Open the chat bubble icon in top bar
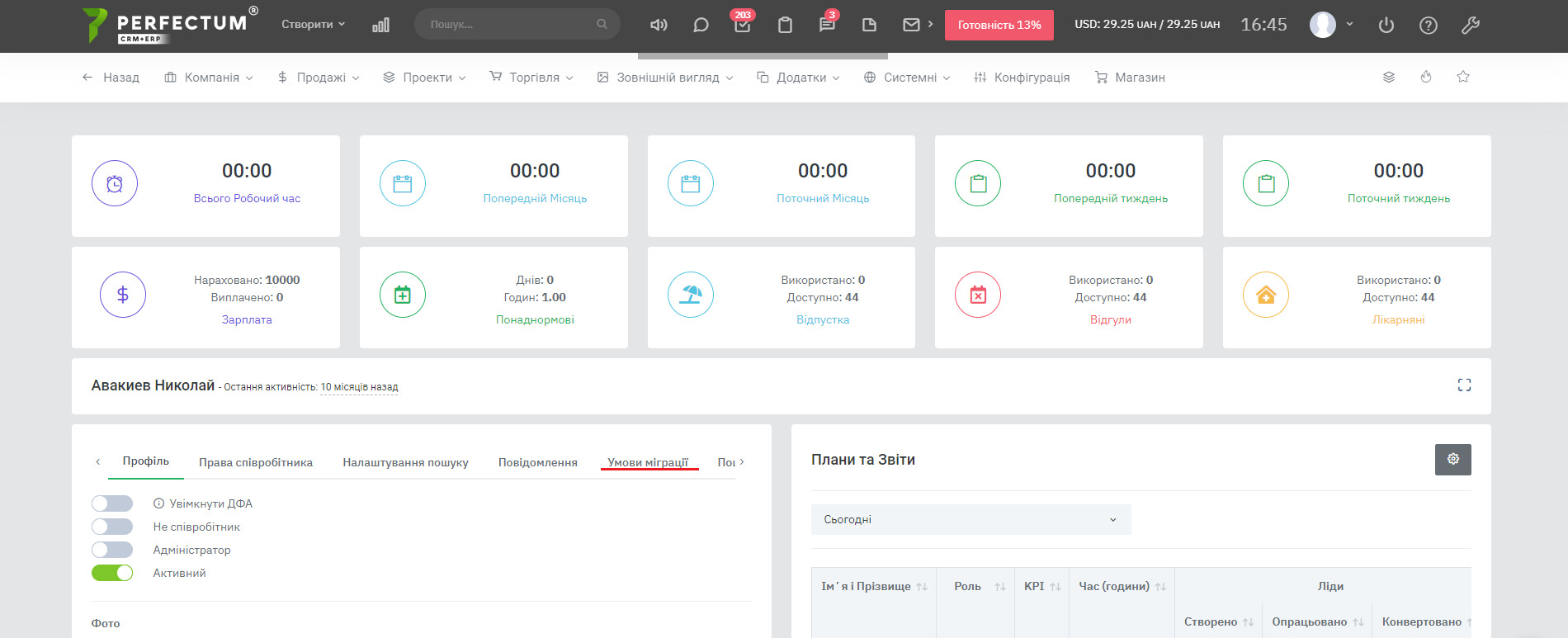 701,25
